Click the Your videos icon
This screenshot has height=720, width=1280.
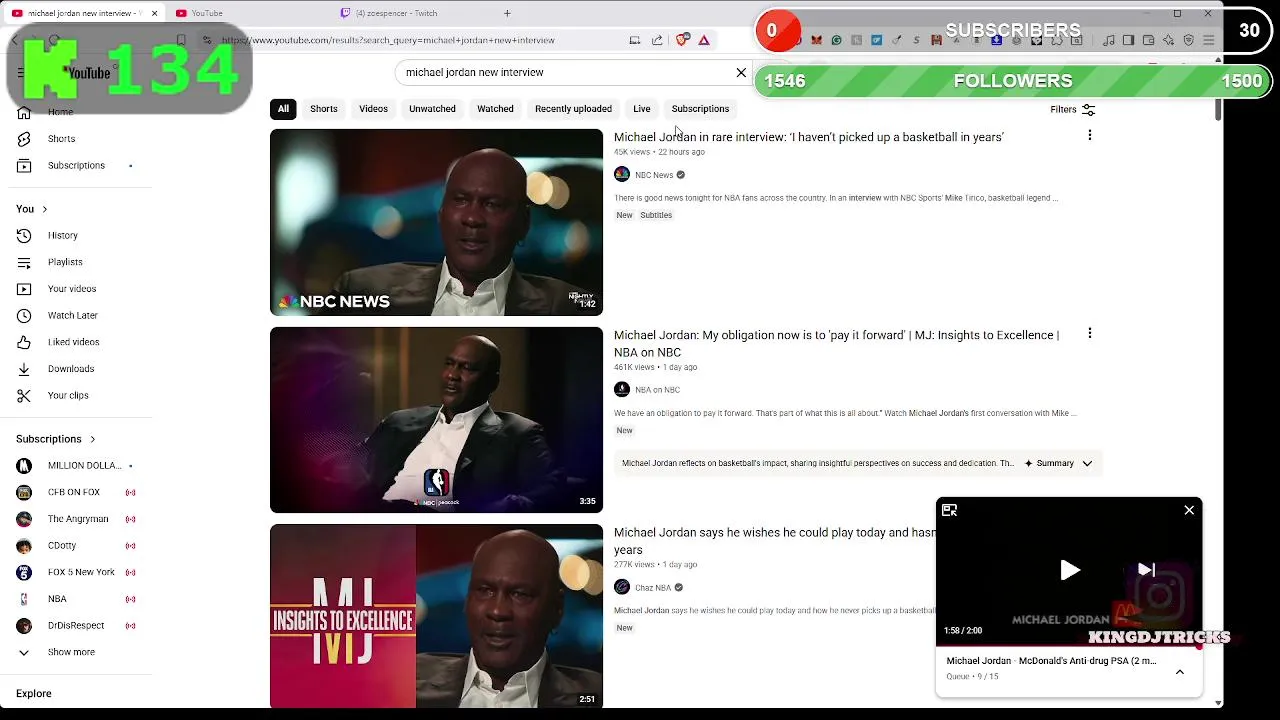click(x=24, y=289)
